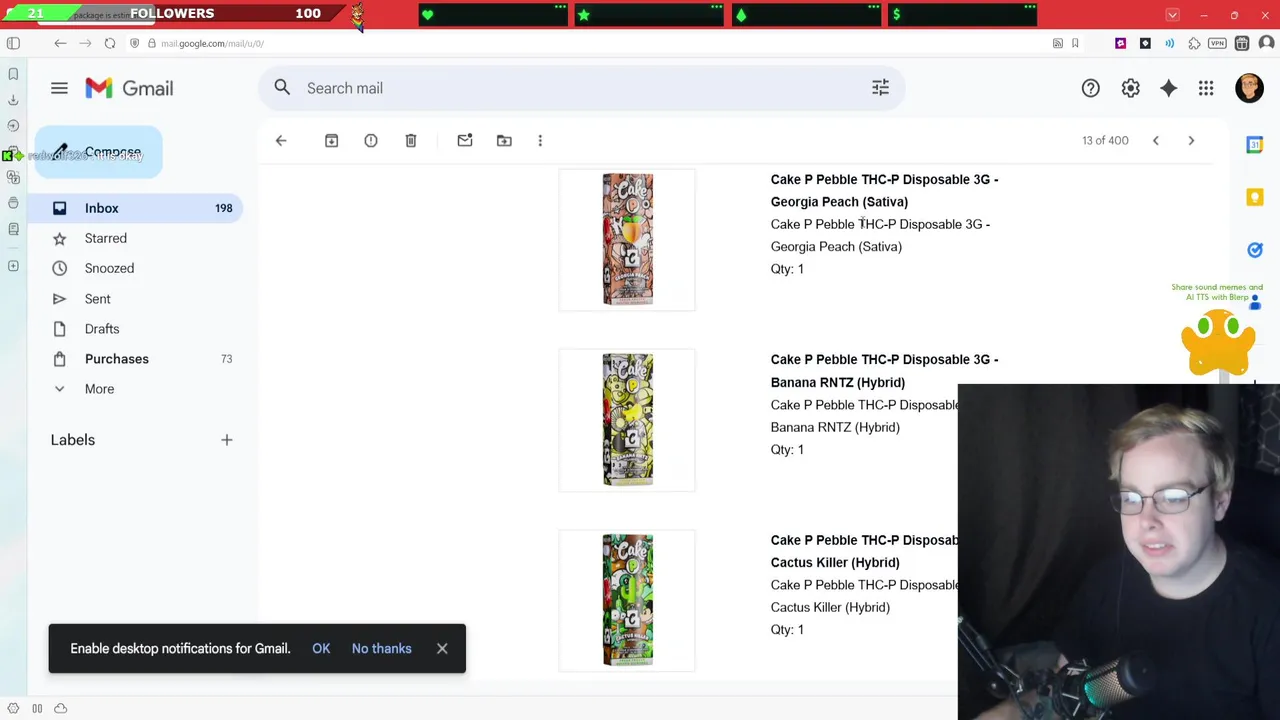Open browser tab list dropdown

(x=1172, y=15)
